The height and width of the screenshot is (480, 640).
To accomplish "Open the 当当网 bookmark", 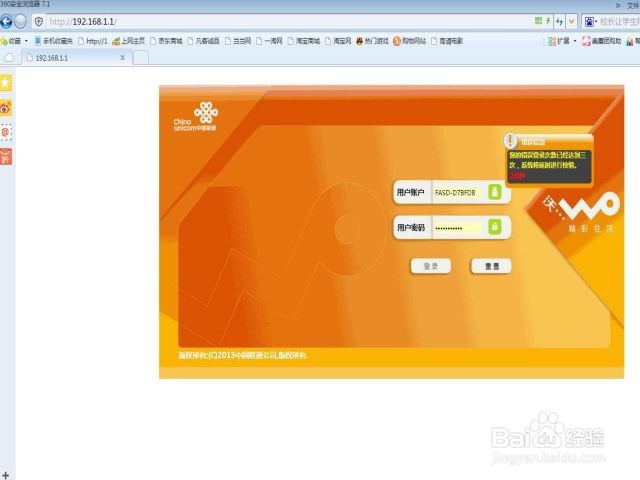I will pyautogui.click(x=238, y=41).
